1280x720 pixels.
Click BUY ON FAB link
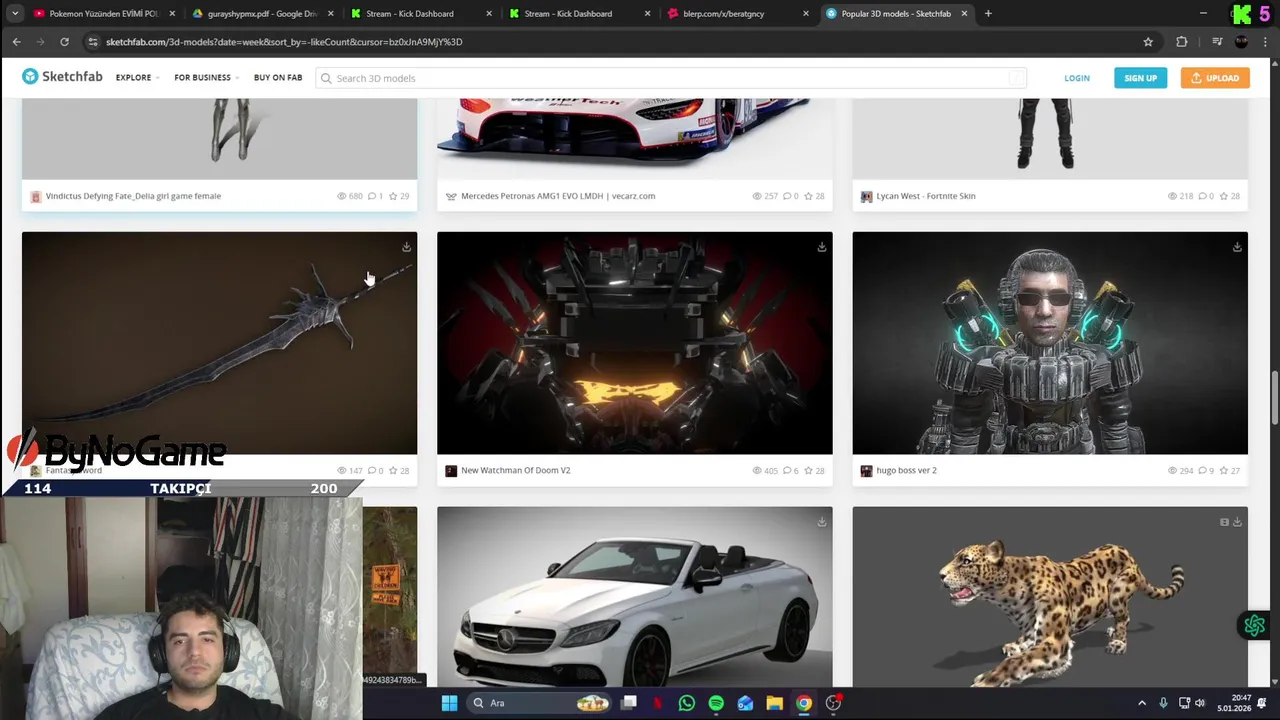pos(278,78)
